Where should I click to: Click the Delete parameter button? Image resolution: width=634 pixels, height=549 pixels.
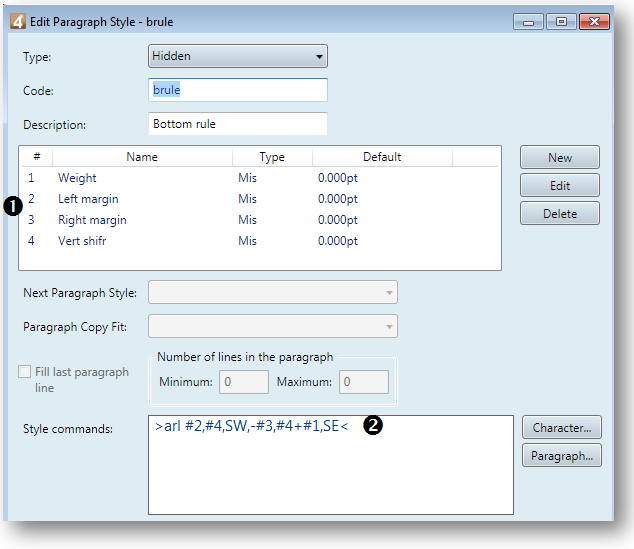coord(560,213)
